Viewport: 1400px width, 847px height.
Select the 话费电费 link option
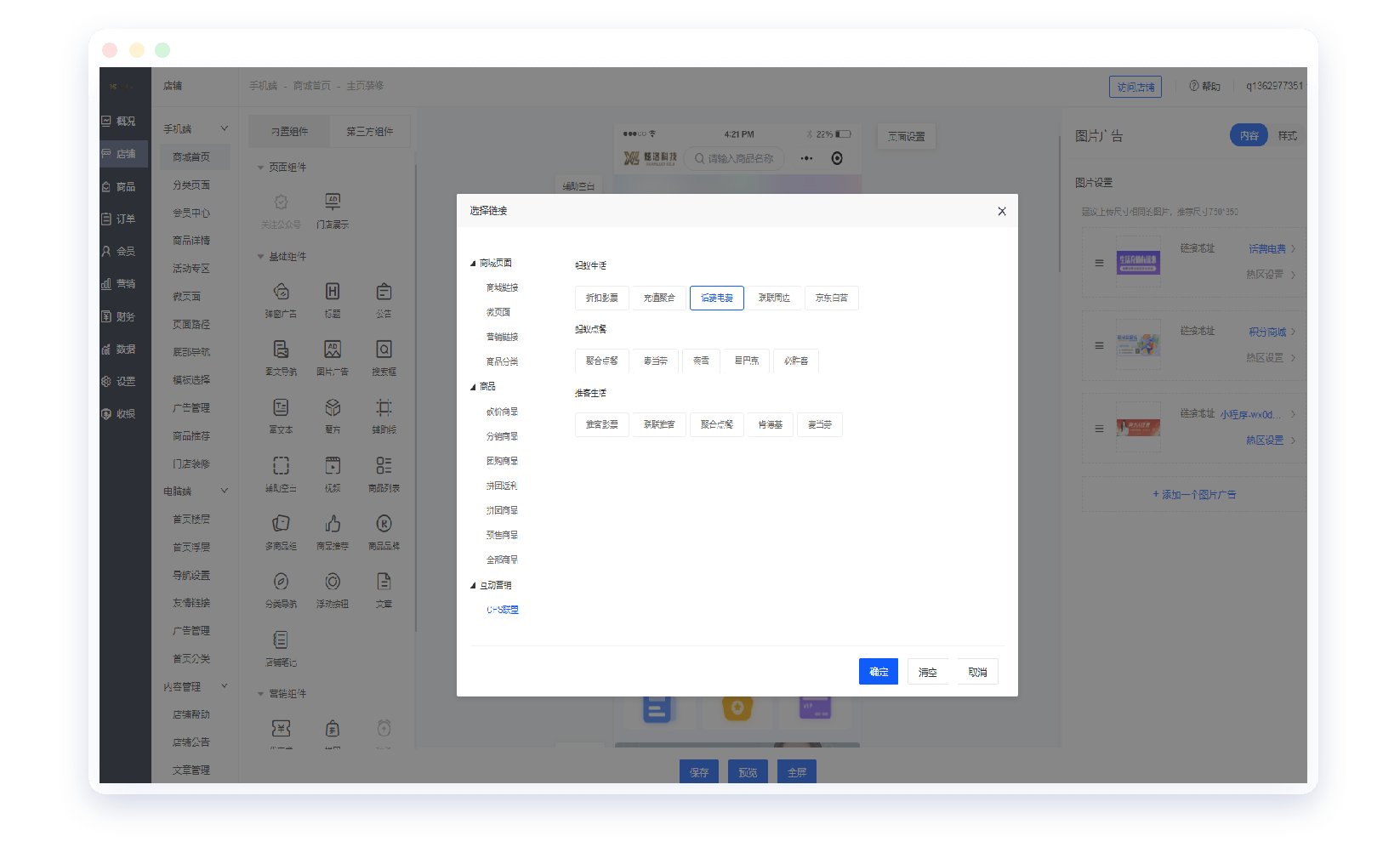point(716,298)
